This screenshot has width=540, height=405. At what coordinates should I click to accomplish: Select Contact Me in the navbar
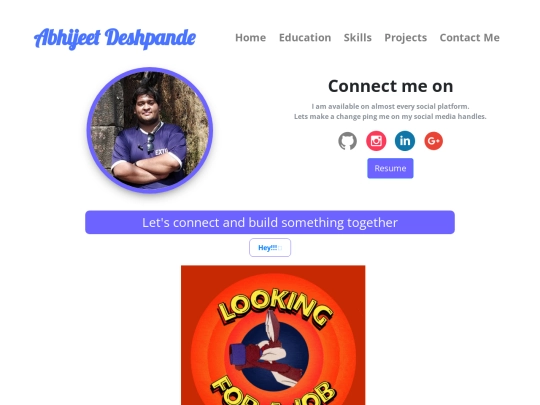click(469, 37)
